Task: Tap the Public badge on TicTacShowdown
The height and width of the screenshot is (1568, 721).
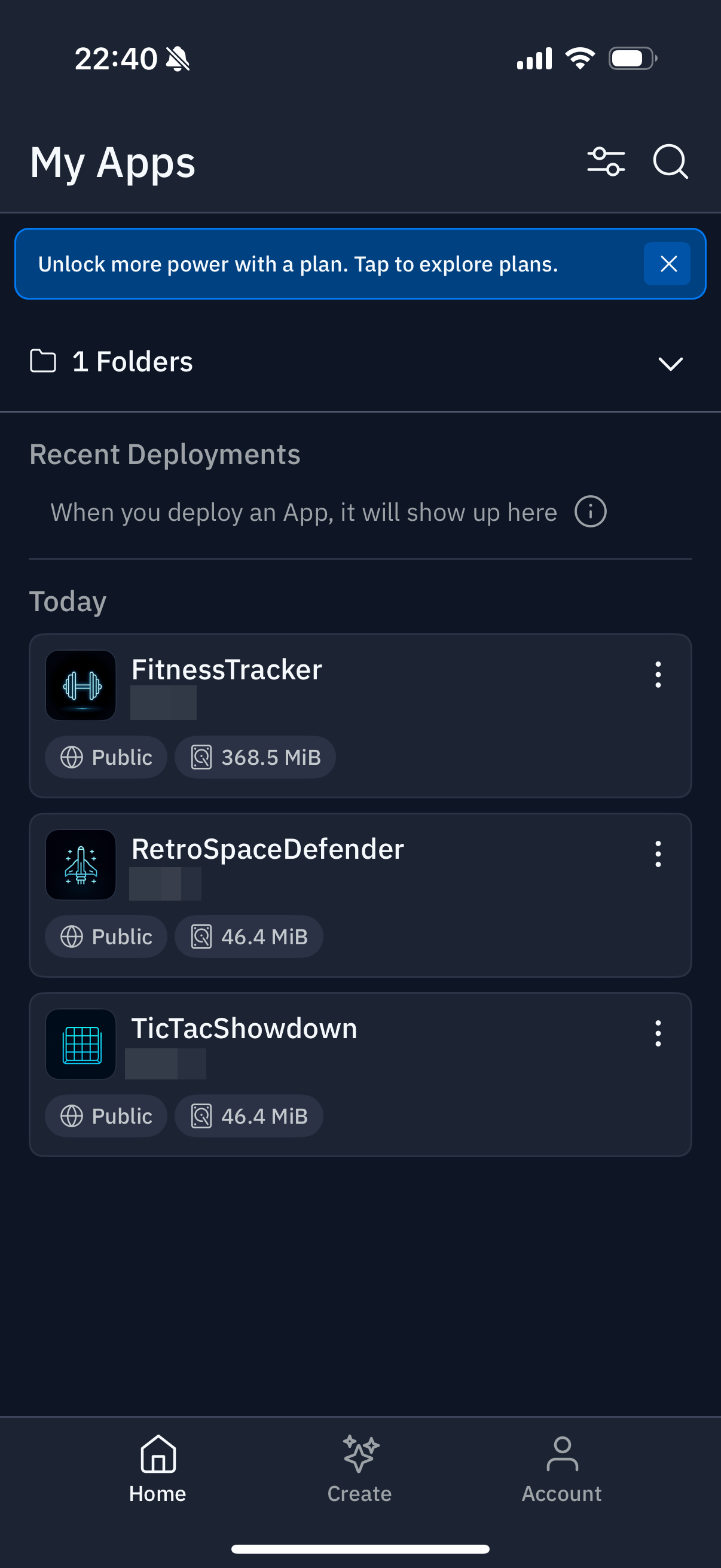Action: [106, 1116]
